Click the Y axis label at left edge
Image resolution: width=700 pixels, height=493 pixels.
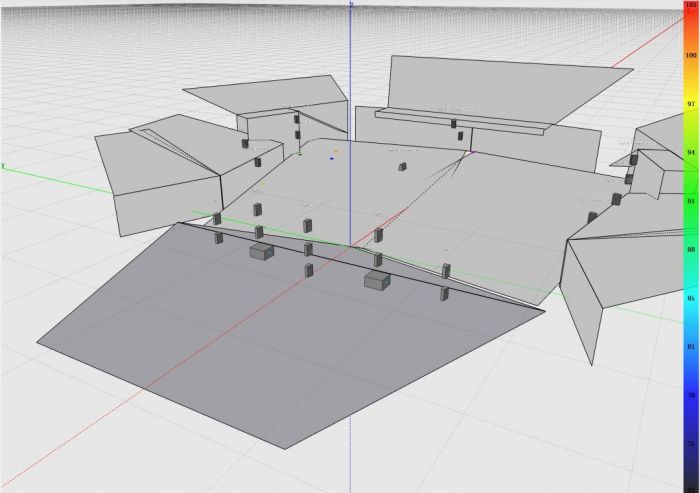[4, 166]
